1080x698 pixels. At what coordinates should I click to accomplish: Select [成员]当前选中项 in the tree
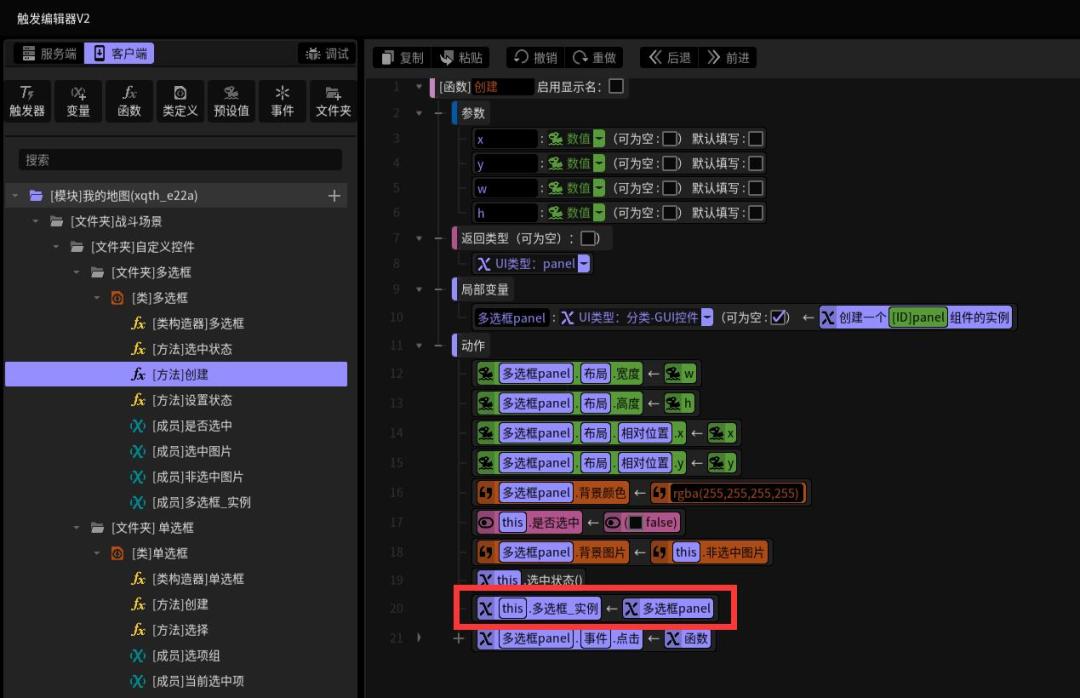[198, 681]
